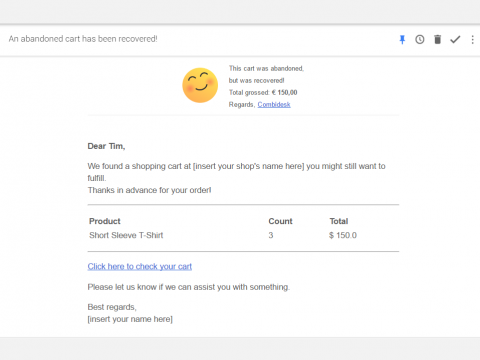Click the item count value 3
The image size is (480, 360).
click(271, 235)
